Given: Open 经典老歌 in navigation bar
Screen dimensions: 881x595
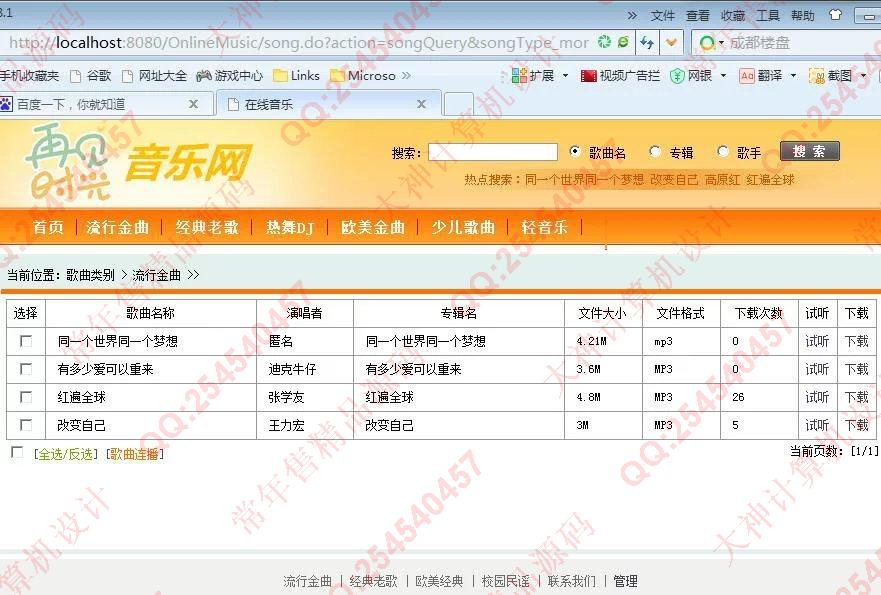Looking at the screenshot, I should tap(207, 228).
